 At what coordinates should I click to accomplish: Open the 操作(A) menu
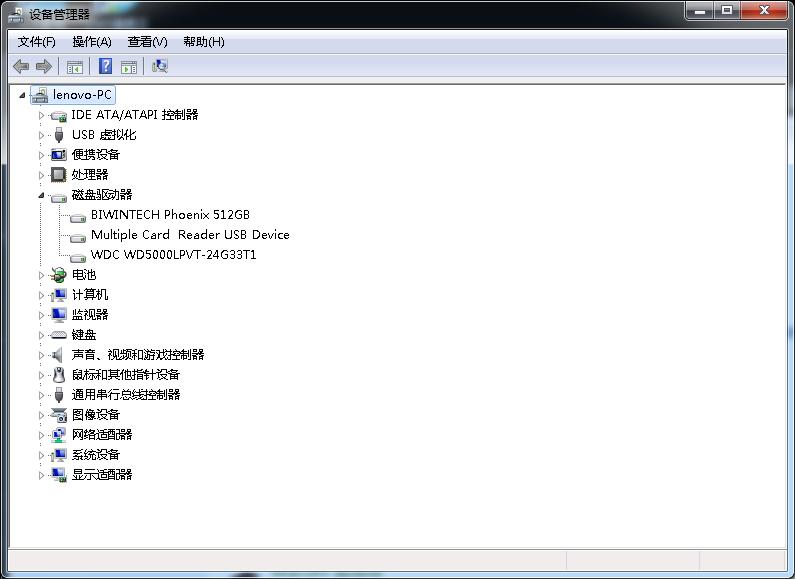[x=92, y=42]
